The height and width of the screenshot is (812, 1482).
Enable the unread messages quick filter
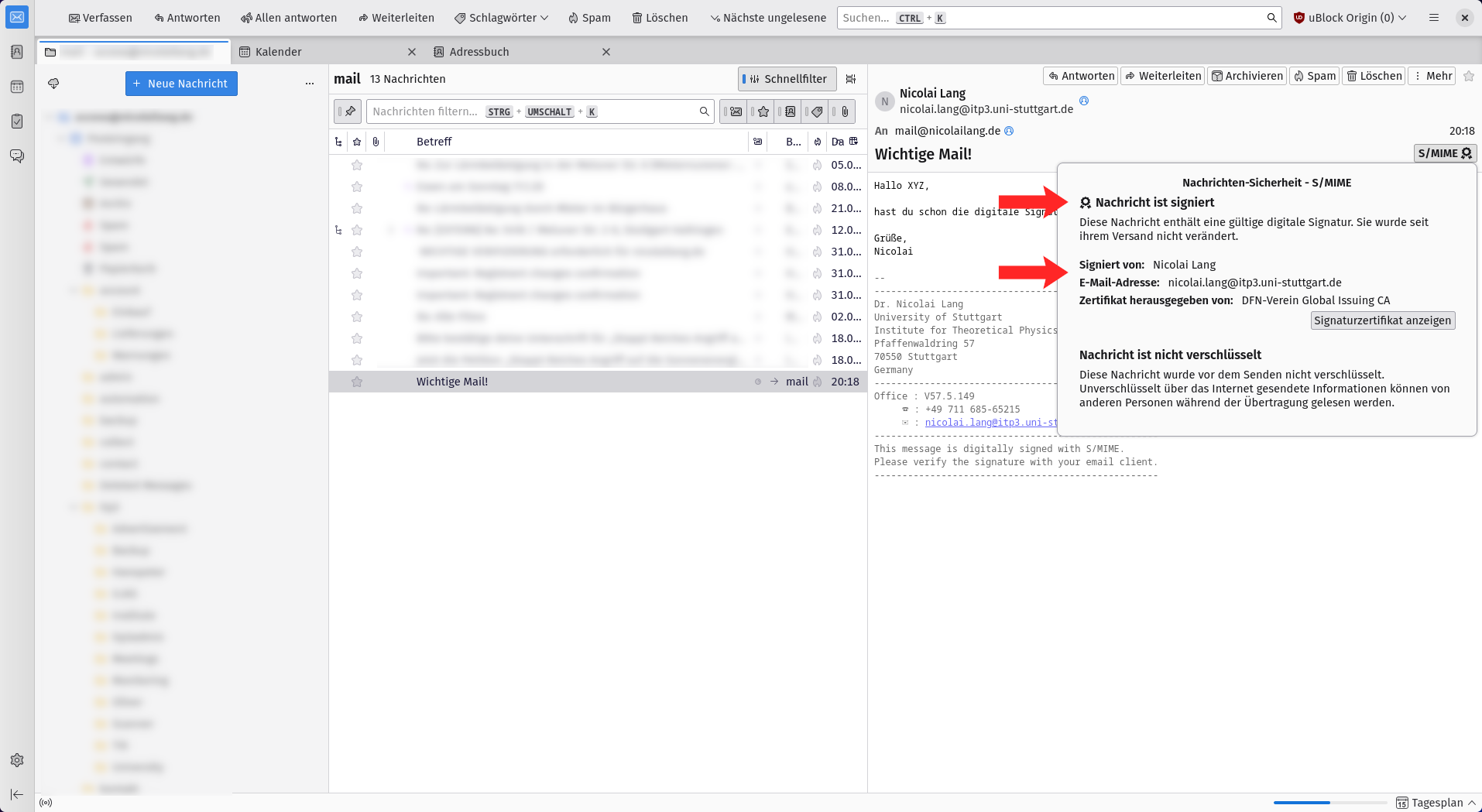pyautogui.click(x=735, y=111)
